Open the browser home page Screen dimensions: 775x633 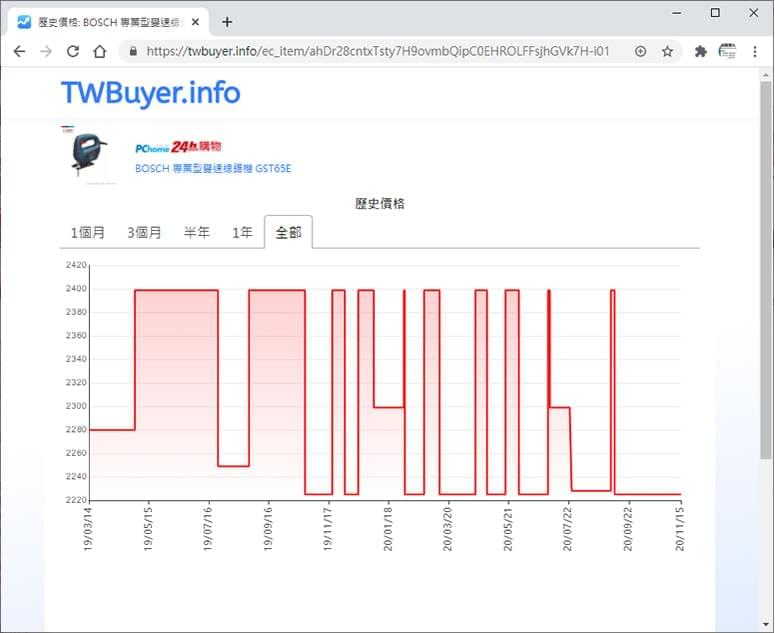100,51
